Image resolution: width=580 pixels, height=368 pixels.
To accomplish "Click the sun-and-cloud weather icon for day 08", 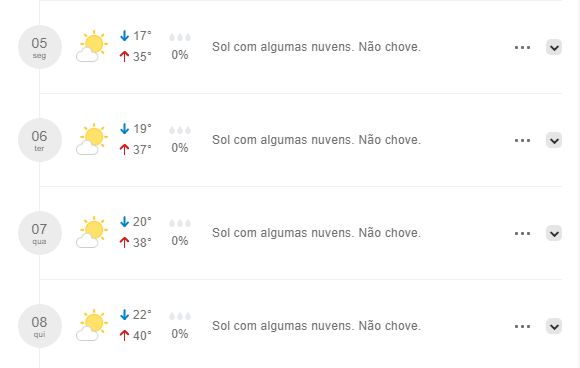I will coord(92,325).
